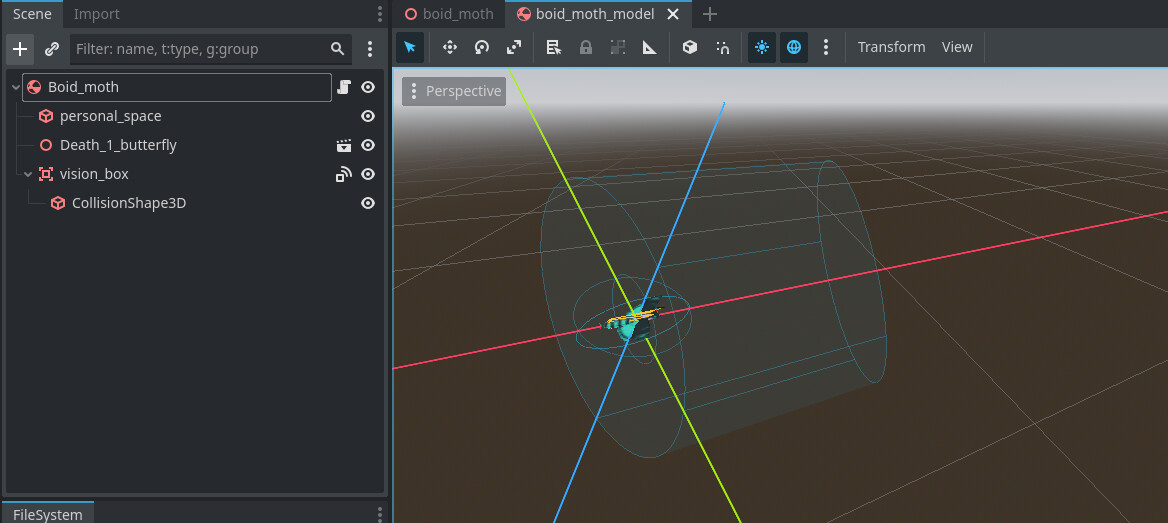
Task: Toggle visibility of CollisionShape3D
Action: (368, 203)
